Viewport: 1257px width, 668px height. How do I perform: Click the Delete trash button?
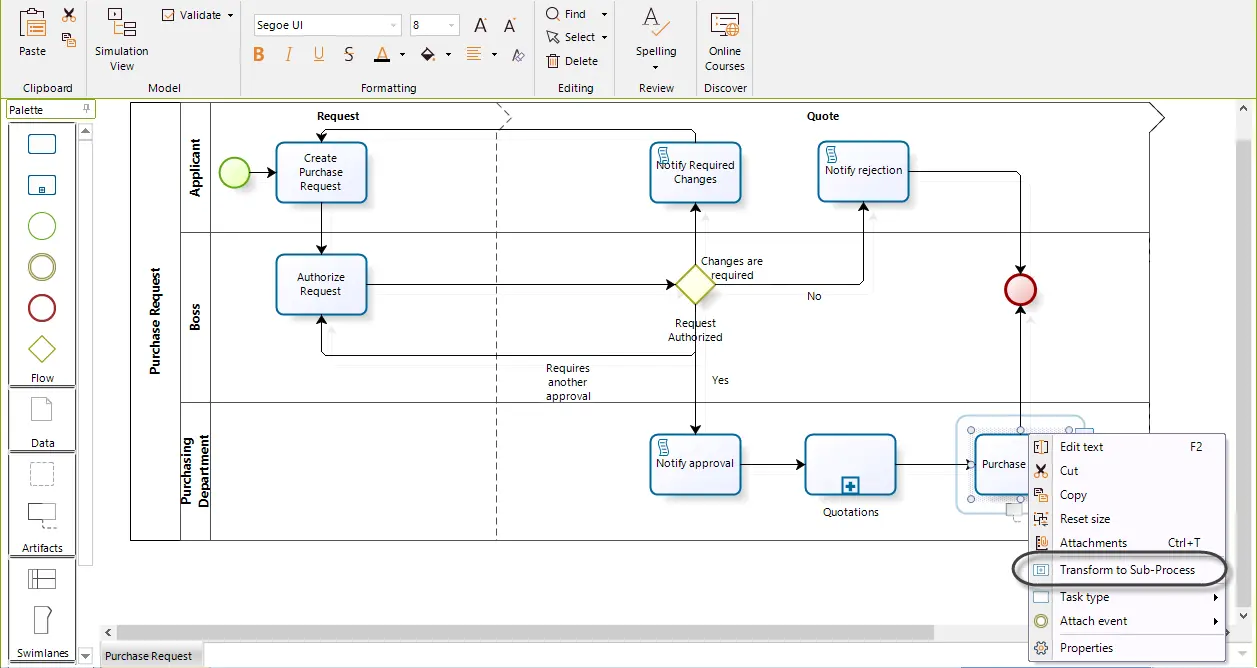pos(572,61)
